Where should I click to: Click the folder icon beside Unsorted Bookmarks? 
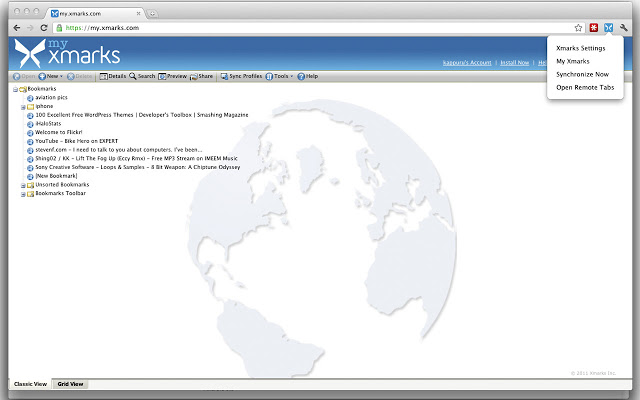tap(30, 185)
